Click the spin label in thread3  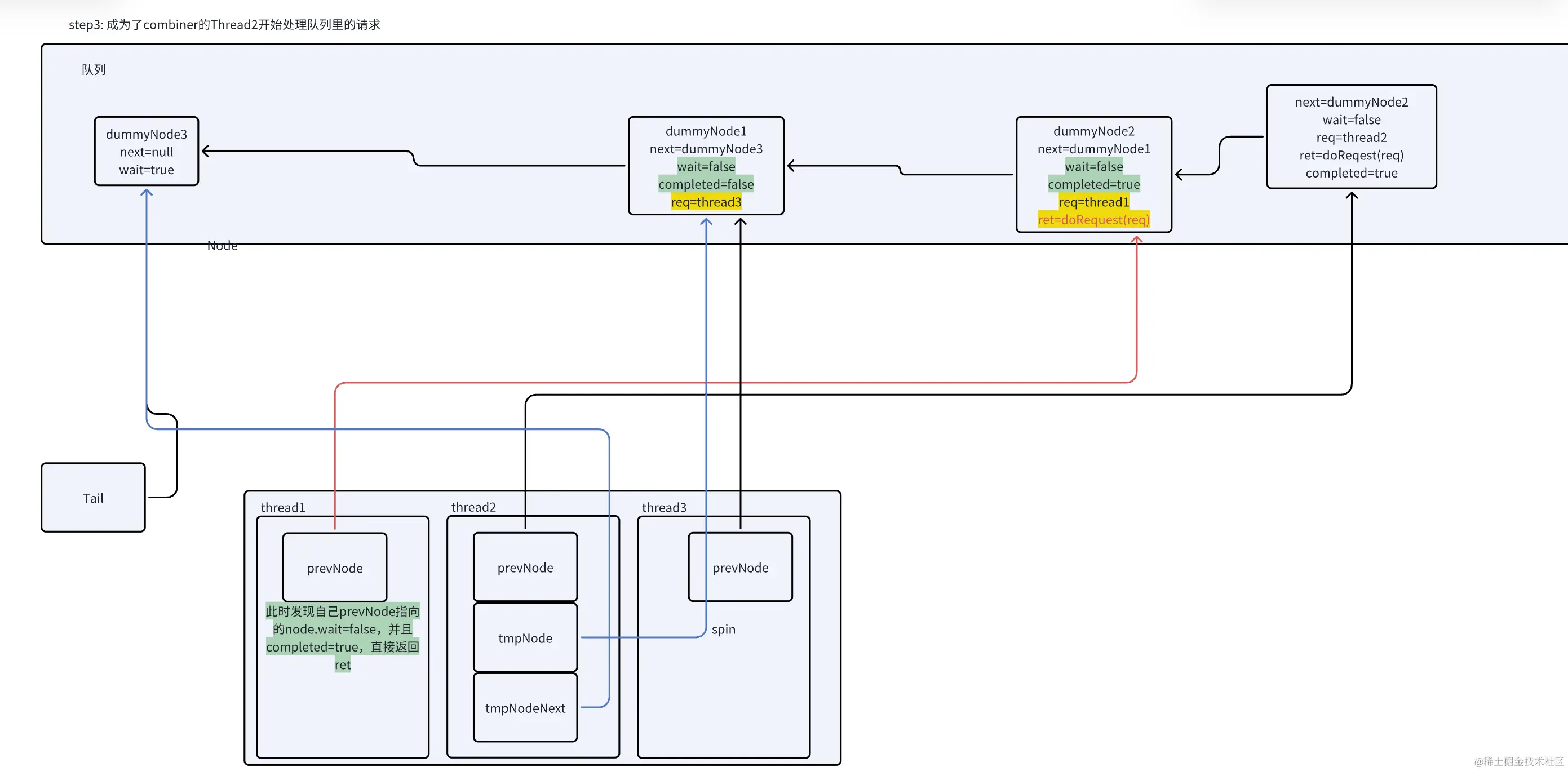[723, 629]
